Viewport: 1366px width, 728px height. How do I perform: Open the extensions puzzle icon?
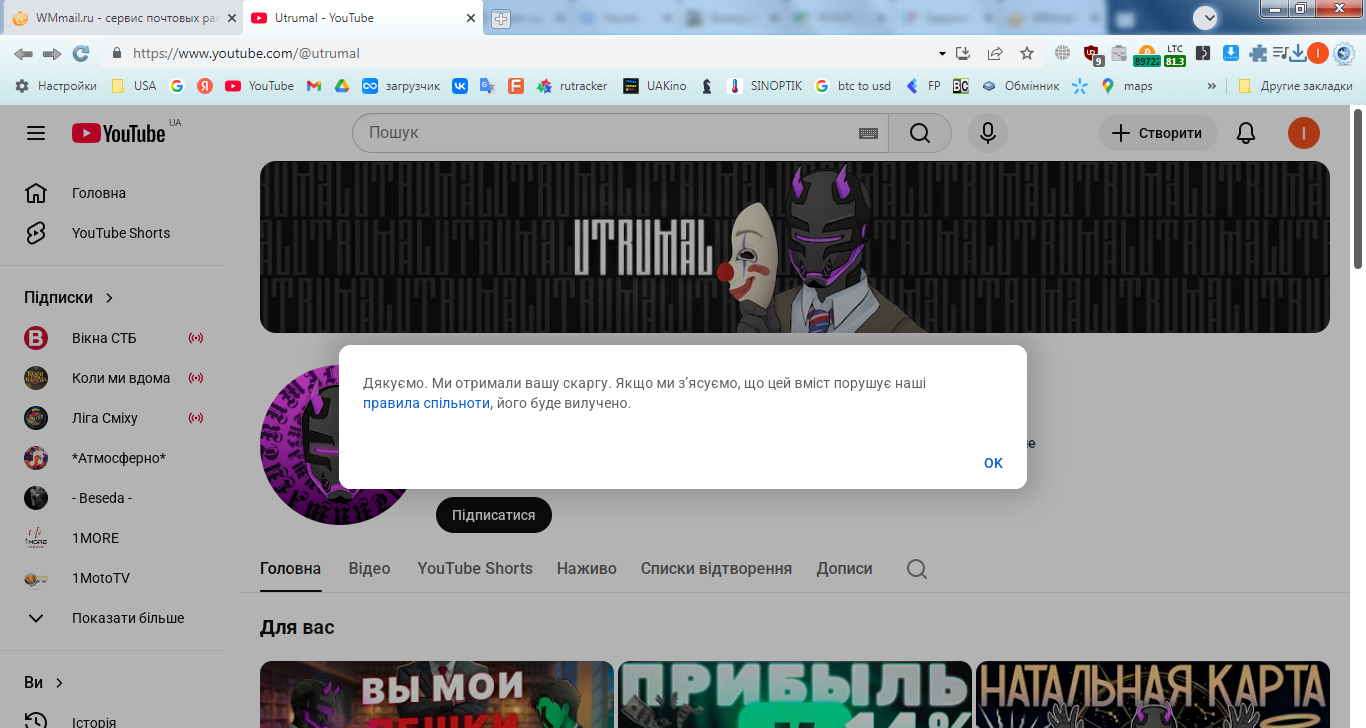pos(1258,53)
